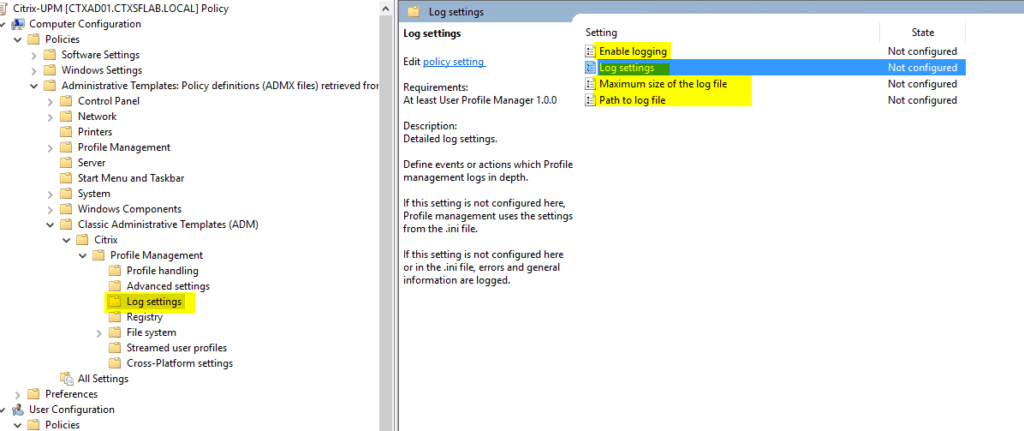Click the Enable logging policy icon
The image size is (1024, 431).
(590, 51)
